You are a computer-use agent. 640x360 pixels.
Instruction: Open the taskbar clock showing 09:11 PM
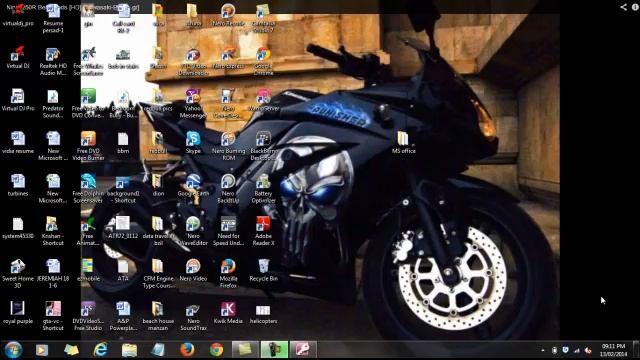(x=613, y=350)
